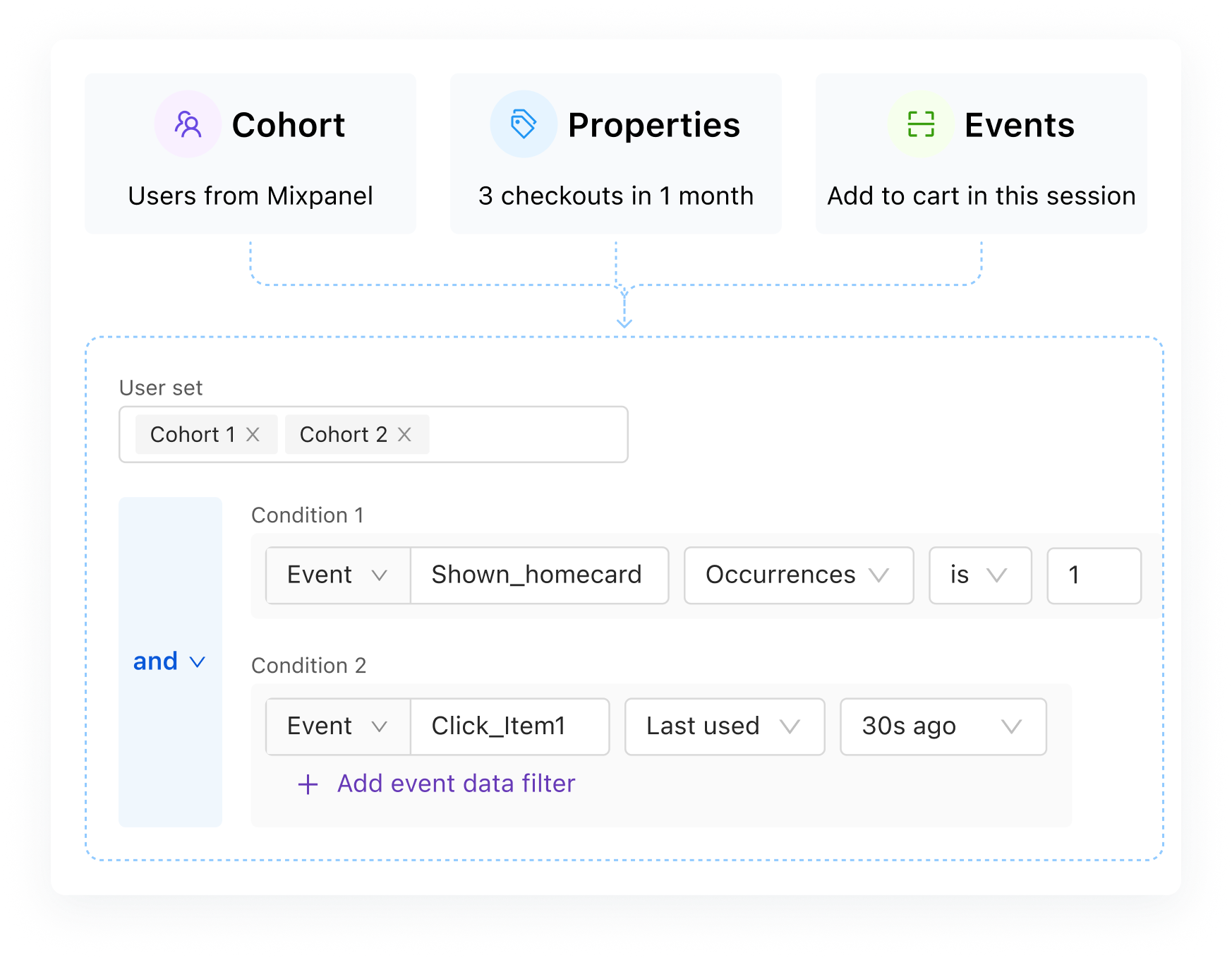Click the Shown_homecard event name field
The height and width of the screenshot is (958, 1232).
click(538, 575)
